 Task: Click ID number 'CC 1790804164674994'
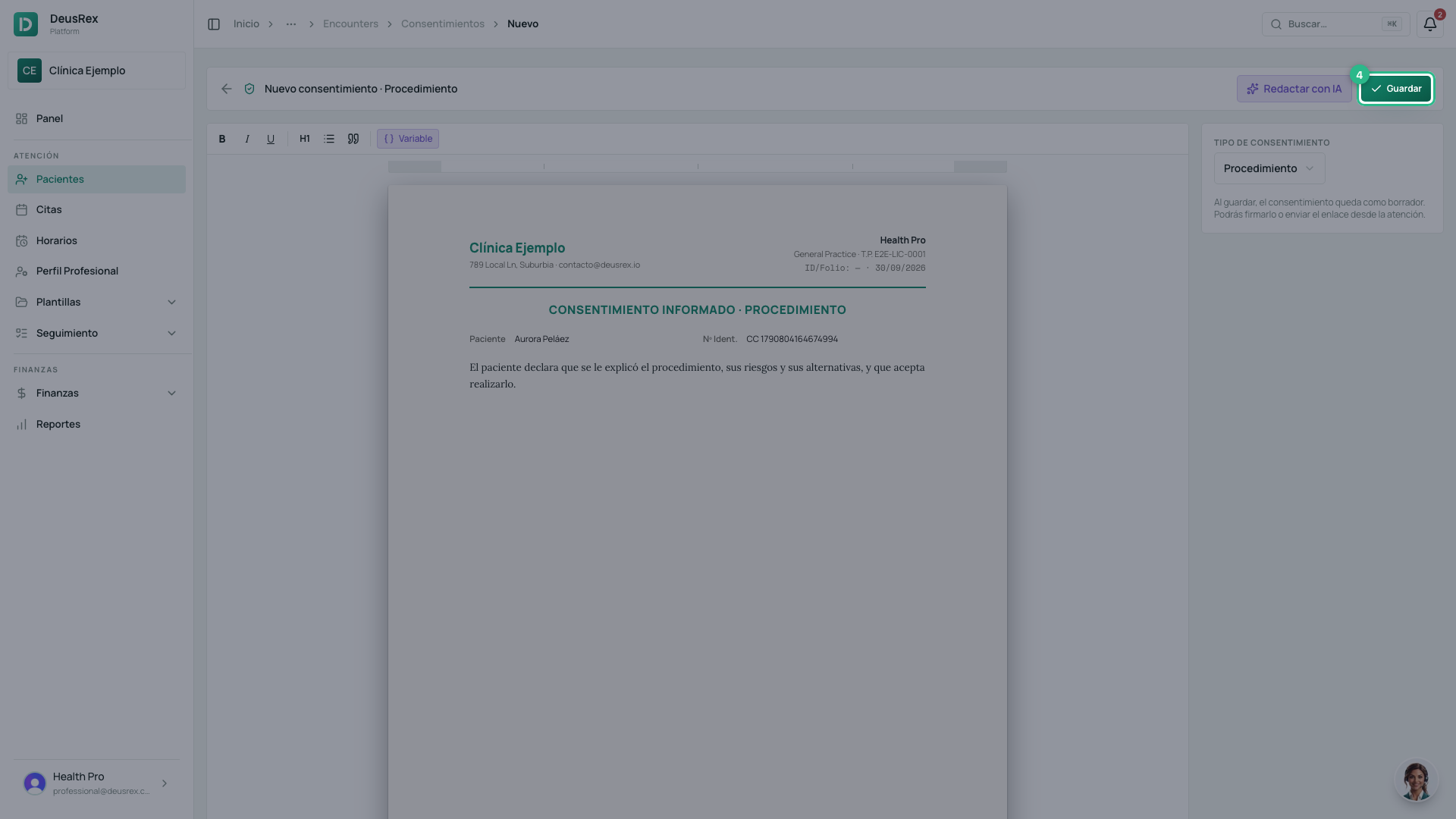click(x=792, y=339)
